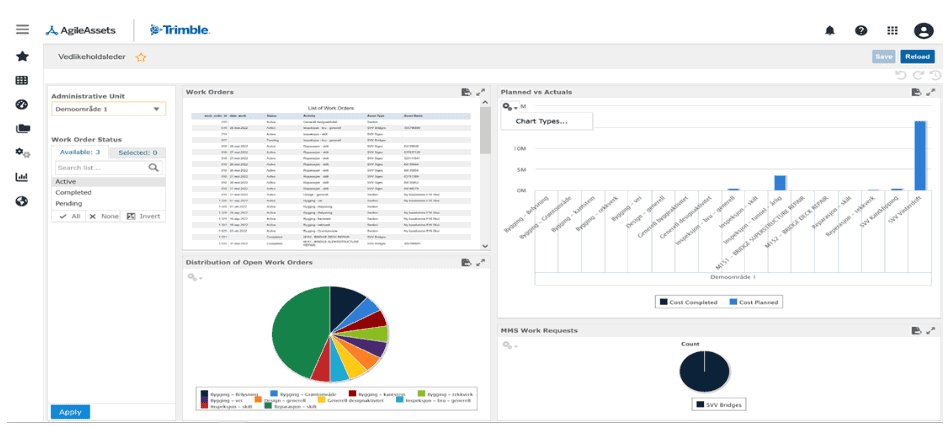
Task: Open the apps grid launcher menu
Action: pyautogui.click(x=892, y=31)
